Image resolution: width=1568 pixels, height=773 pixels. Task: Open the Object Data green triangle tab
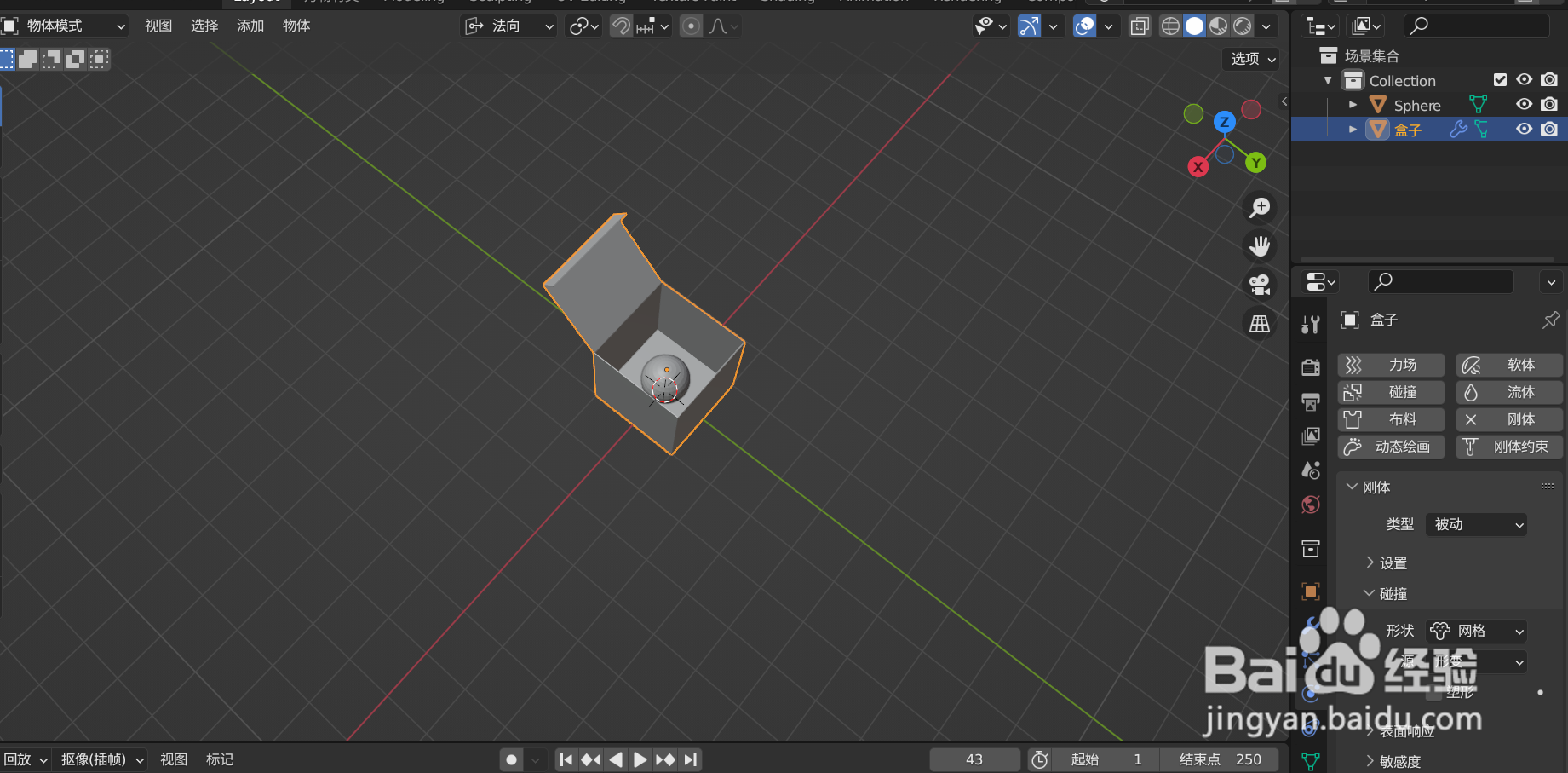coord(1311,761)
